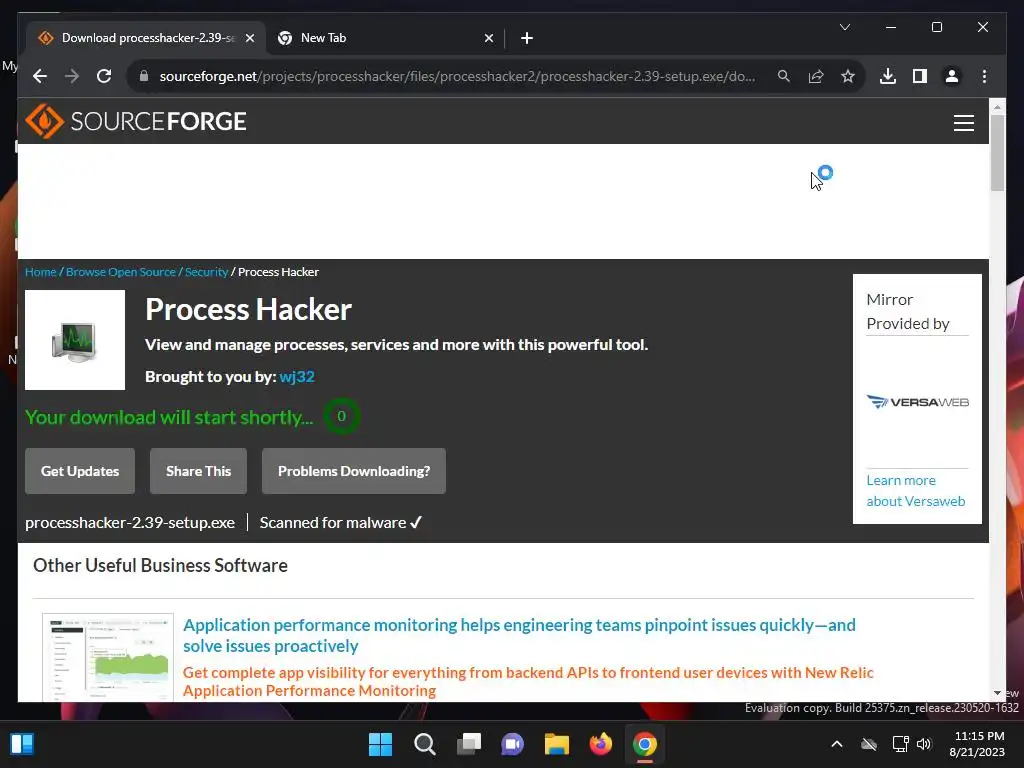Viewport: 1024px width, 768px height.
Task: Open Windows taskbar search
Action: click(x=424, y=744)
